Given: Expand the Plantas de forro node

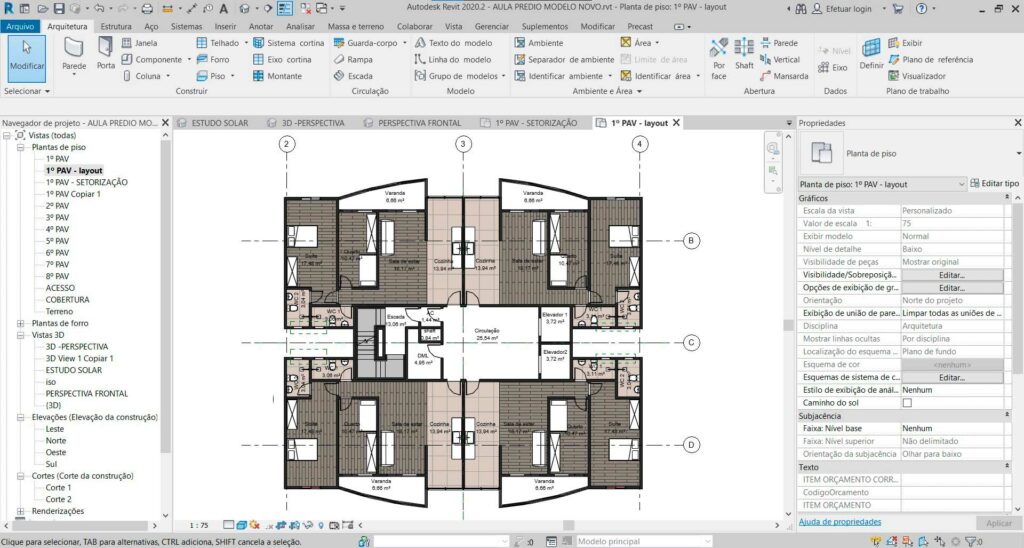Looking at the screenshot, I should click(x=20, y=323).
